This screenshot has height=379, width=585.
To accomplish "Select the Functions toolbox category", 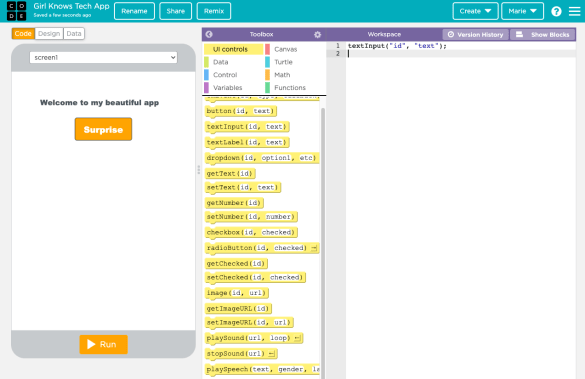I will point(295,88).
